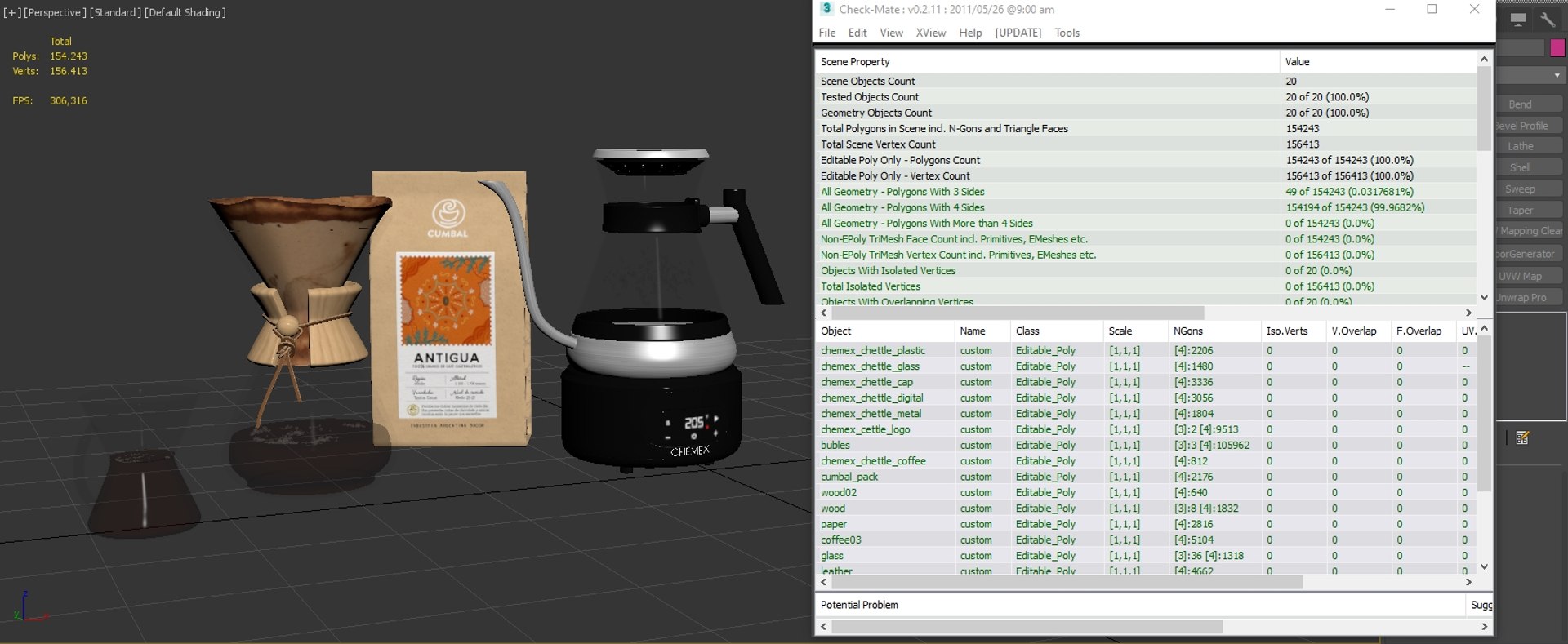Click 'All Geometry - Polygons With 3 Sides' row
Image resolution: width=1568 pixels, height=644 pixels.
pyautogui.click(x=1145, y=192)
